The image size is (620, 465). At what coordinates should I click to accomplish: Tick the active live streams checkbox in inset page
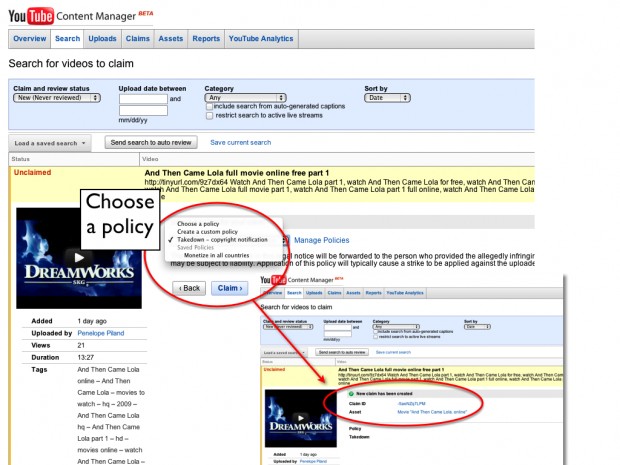[375, 337]
